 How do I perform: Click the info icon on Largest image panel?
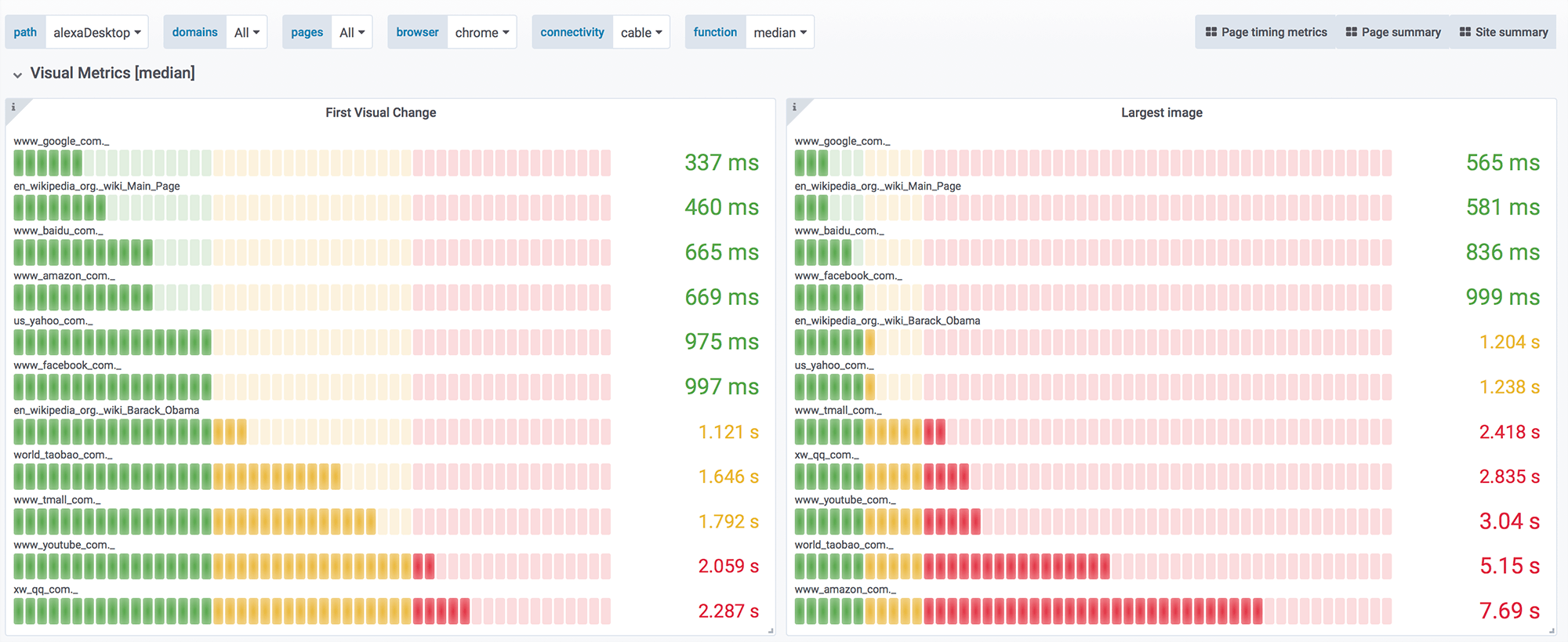click(x=794, y=107)
